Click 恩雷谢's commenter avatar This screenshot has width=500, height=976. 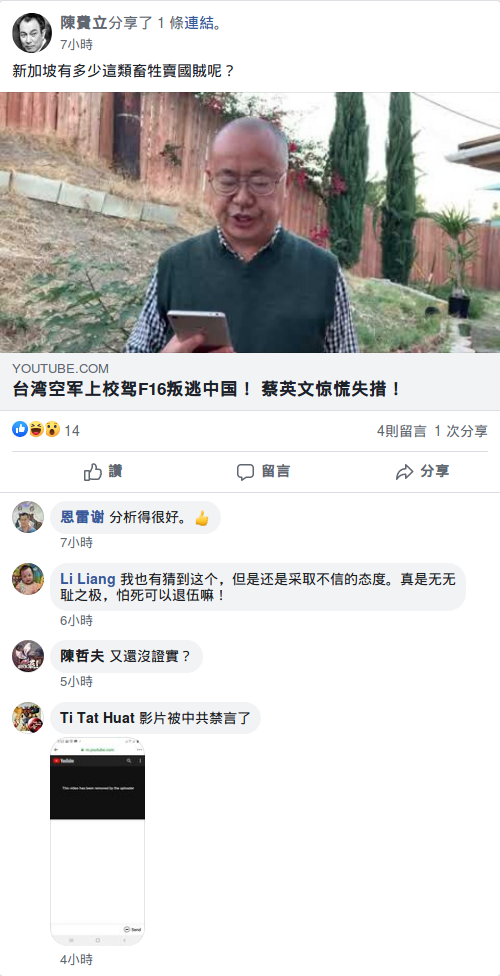(x=28, y=517)
